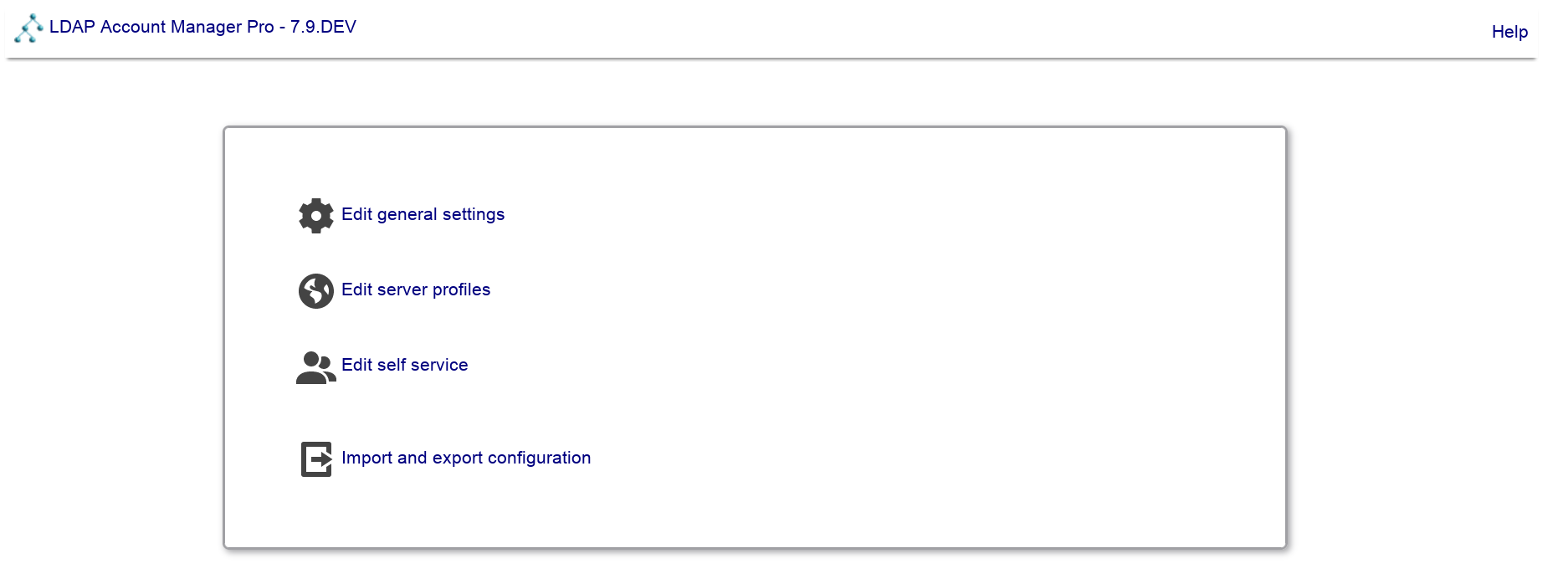Open Import and export configuration
1568x584 pixels.
tap(465, 458)
